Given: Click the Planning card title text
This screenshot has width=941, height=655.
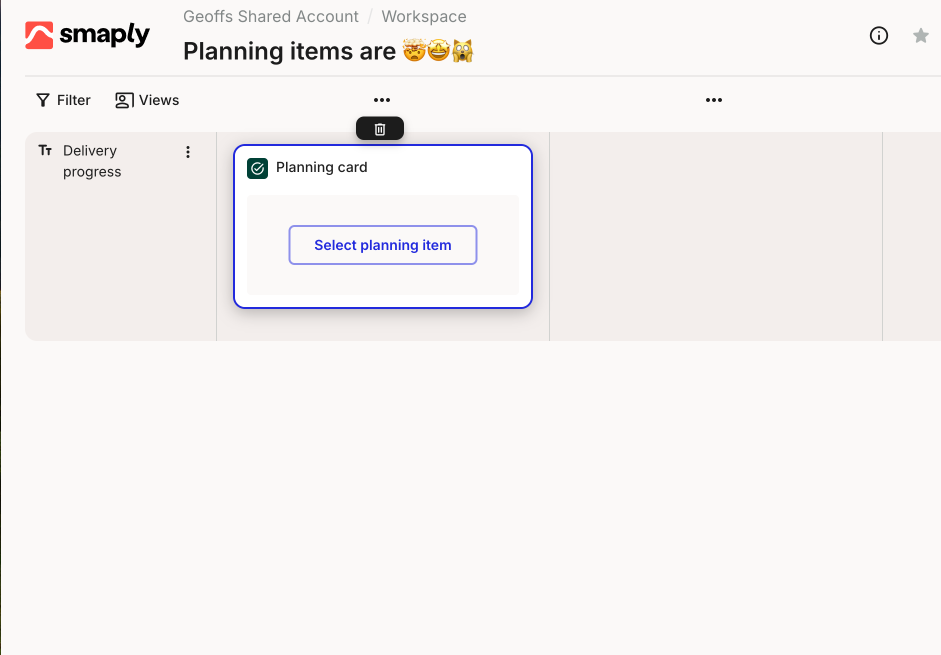Looking at the screenshot, I should click(x=322, y=168).
